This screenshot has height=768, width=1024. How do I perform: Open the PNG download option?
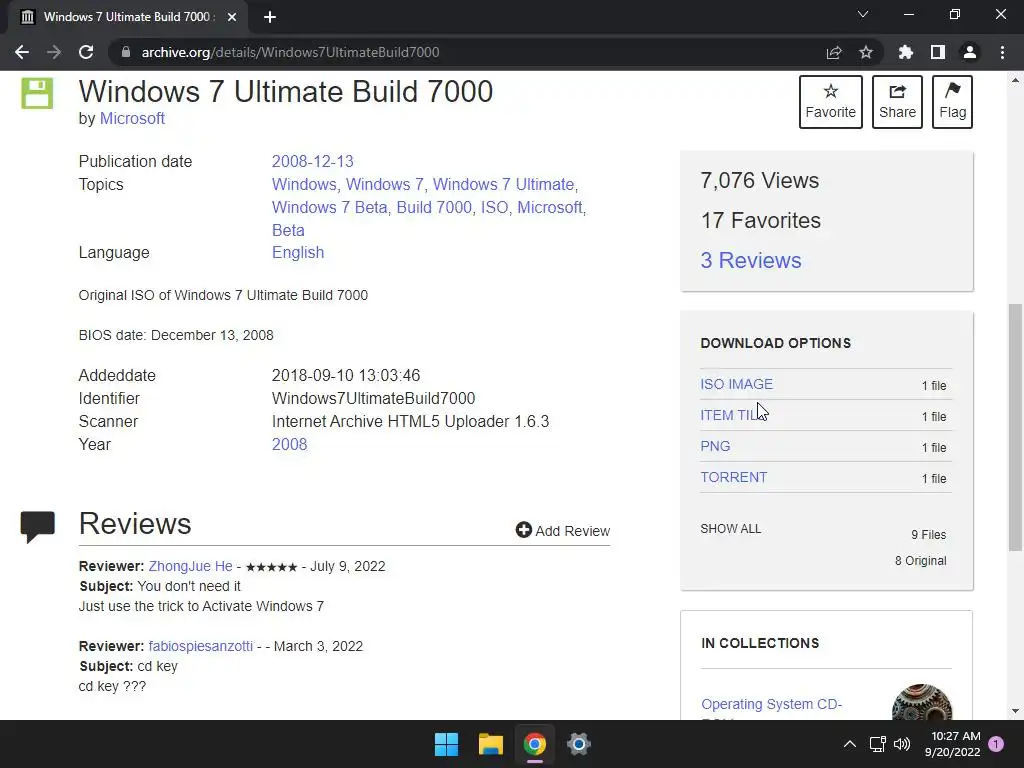click(715, 446)
